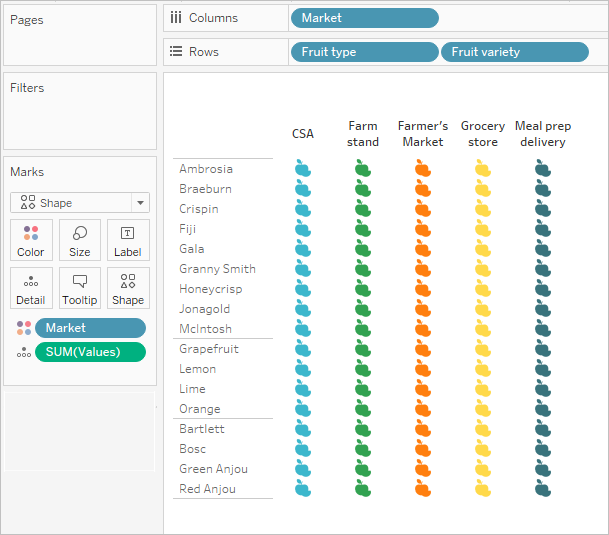Select the McIntosh row label
Viewport: 609px width, 535px height.
pyautogui.click(x=205, y=329)
